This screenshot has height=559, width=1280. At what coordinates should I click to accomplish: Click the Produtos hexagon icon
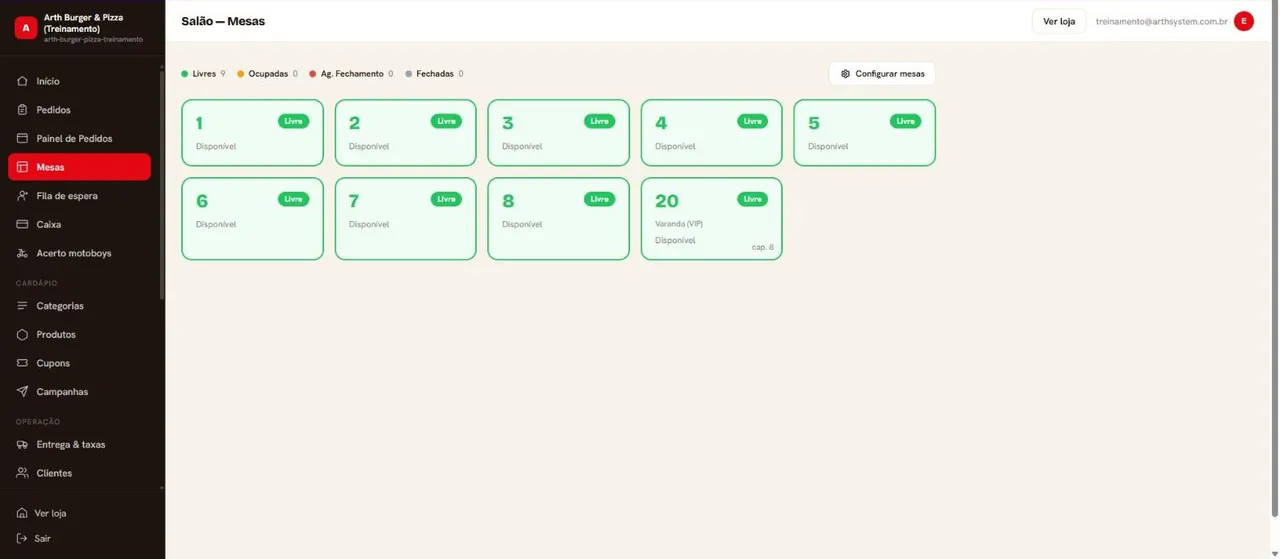coord(22,334)
